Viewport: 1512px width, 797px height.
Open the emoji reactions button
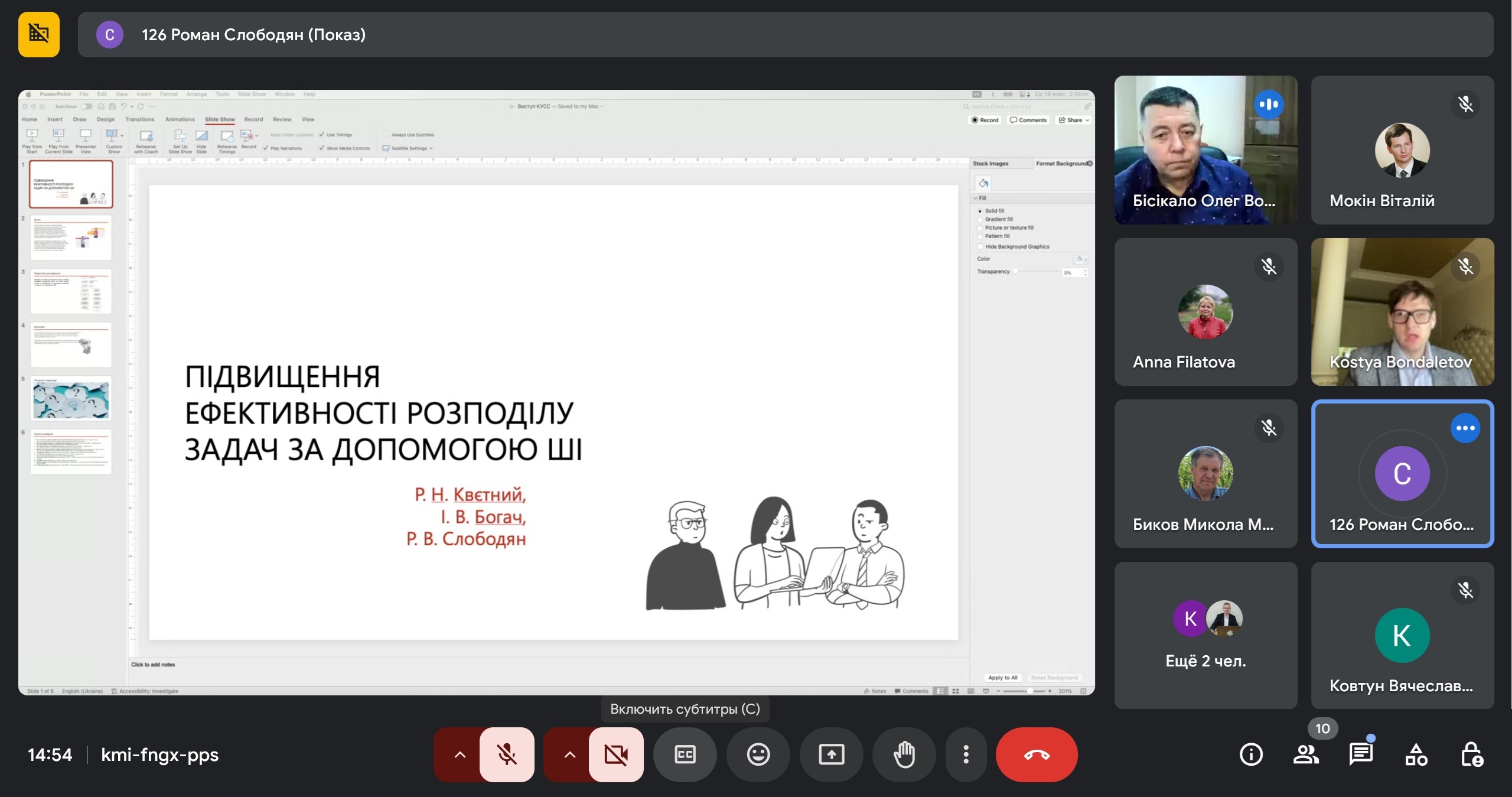[x=758, y=754]
